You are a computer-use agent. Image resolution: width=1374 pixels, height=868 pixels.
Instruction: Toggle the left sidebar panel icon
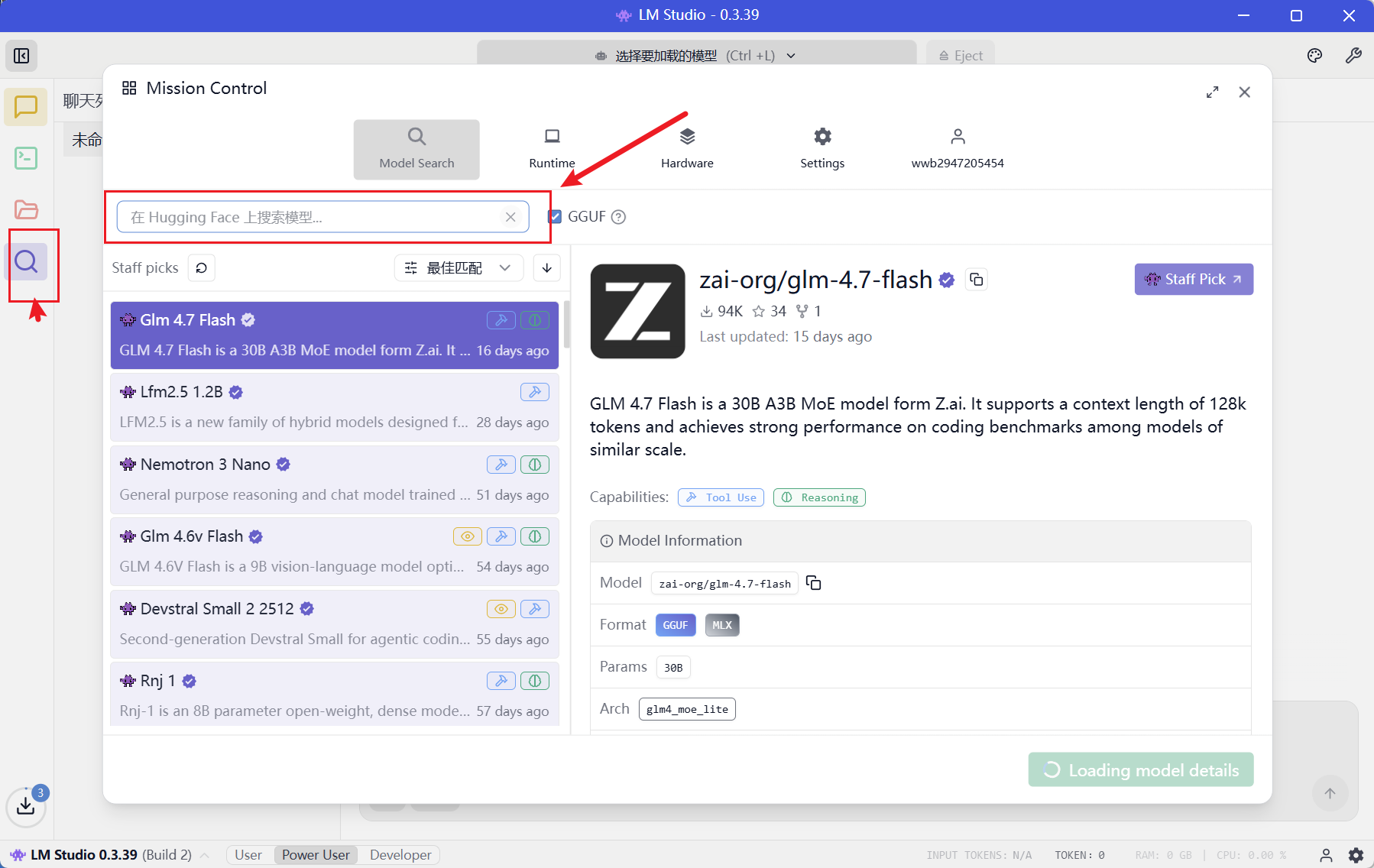point(21,56)
